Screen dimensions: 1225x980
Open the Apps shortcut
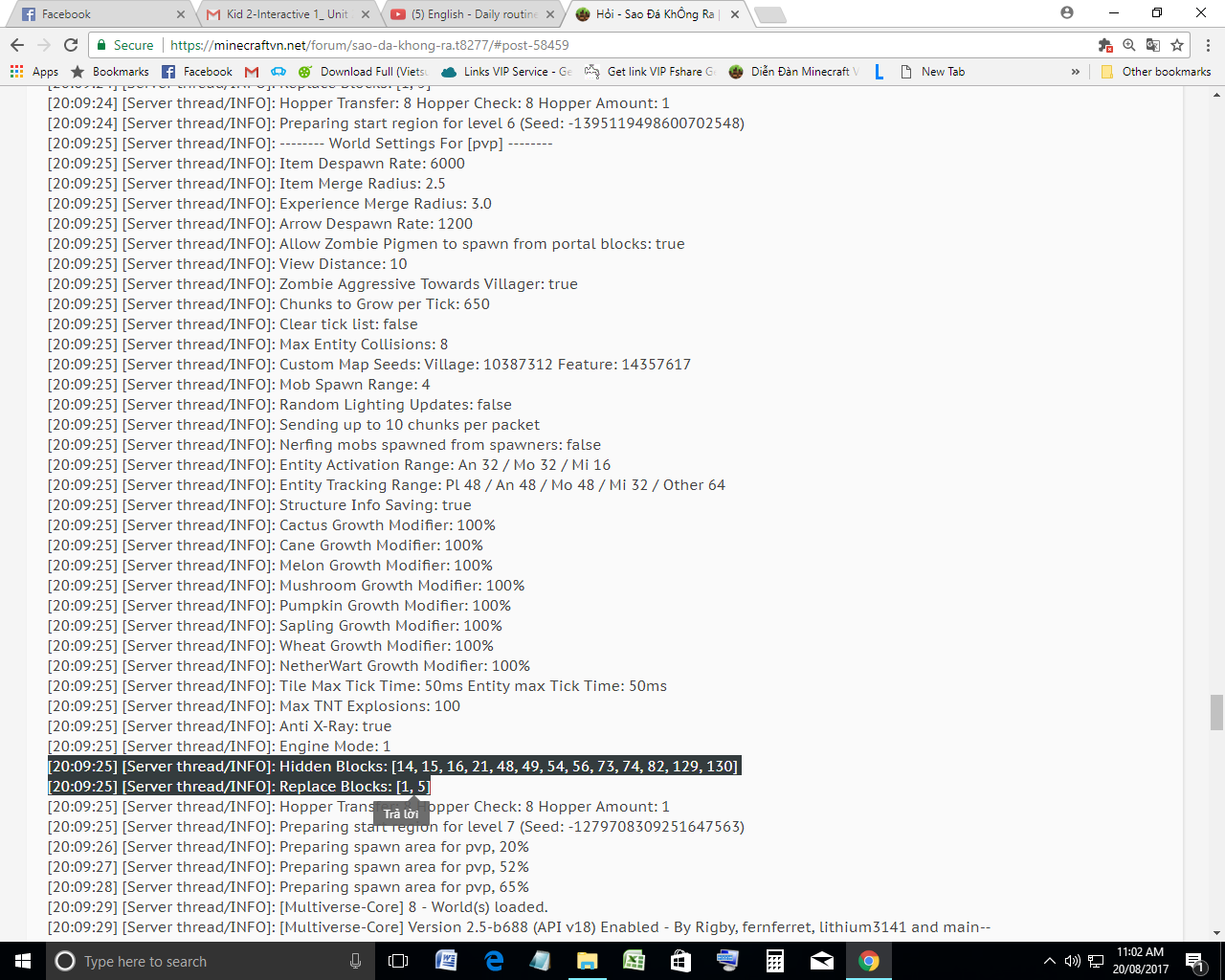click(x=34, y=72)
